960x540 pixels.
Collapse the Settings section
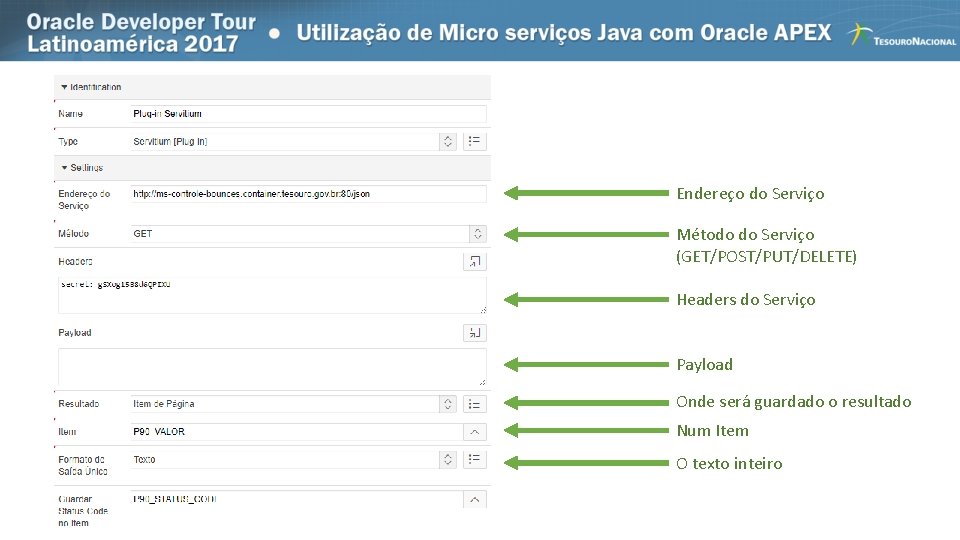(x=64, y=167)
